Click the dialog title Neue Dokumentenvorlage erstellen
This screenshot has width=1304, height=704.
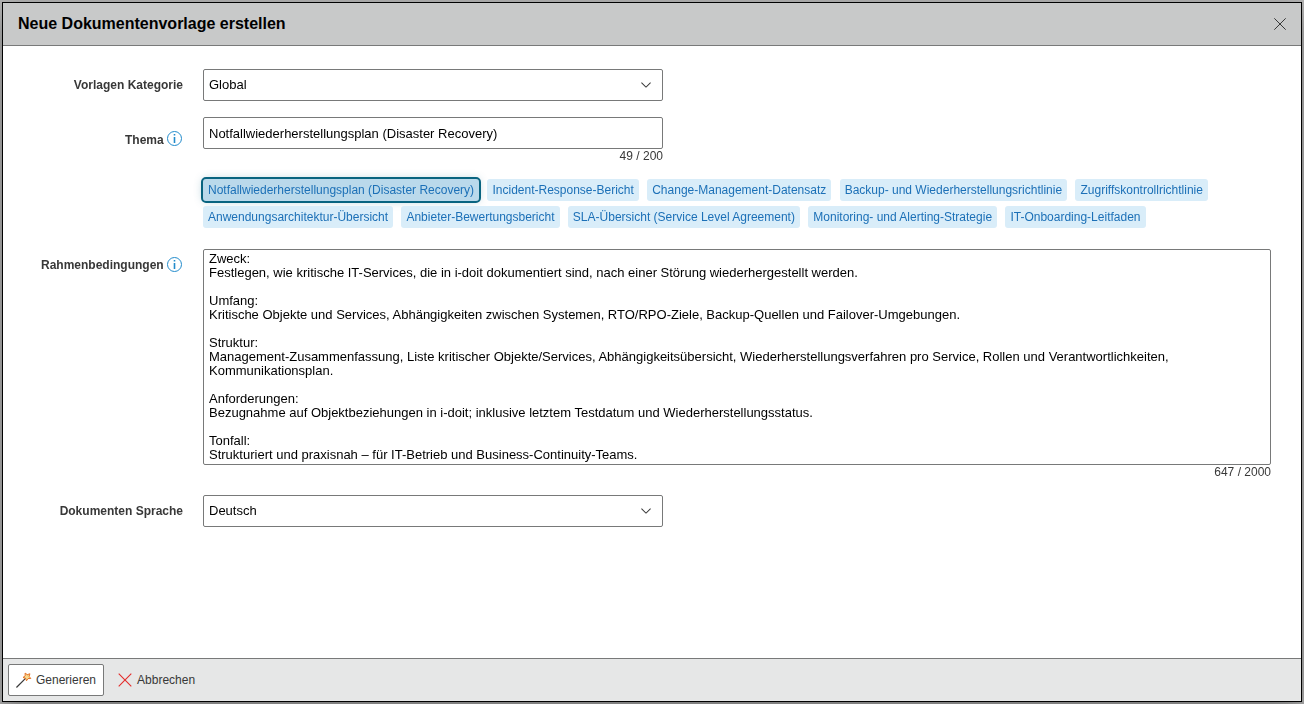(152, 24)
